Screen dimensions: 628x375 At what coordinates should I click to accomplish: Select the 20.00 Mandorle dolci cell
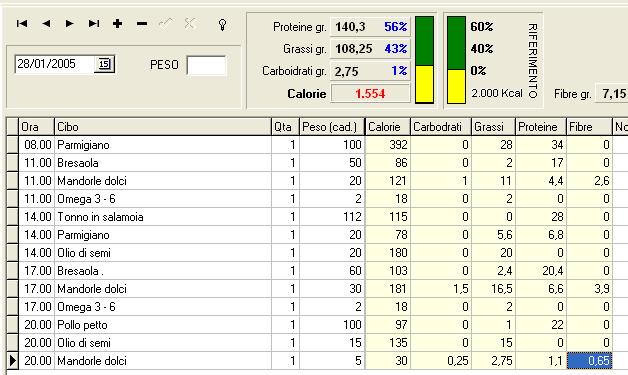[x=163, y=361]
